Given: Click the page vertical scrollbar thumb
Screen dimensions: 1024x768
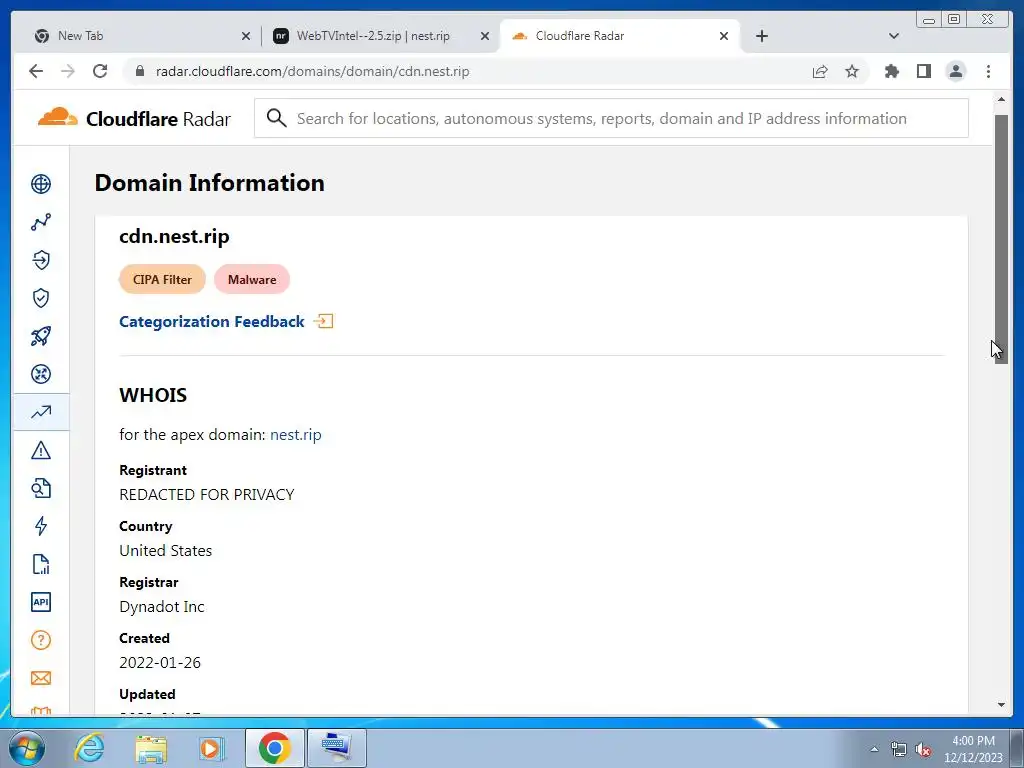Looking at the screenshot, I should pyautogui.click(x=1001, y=238).
